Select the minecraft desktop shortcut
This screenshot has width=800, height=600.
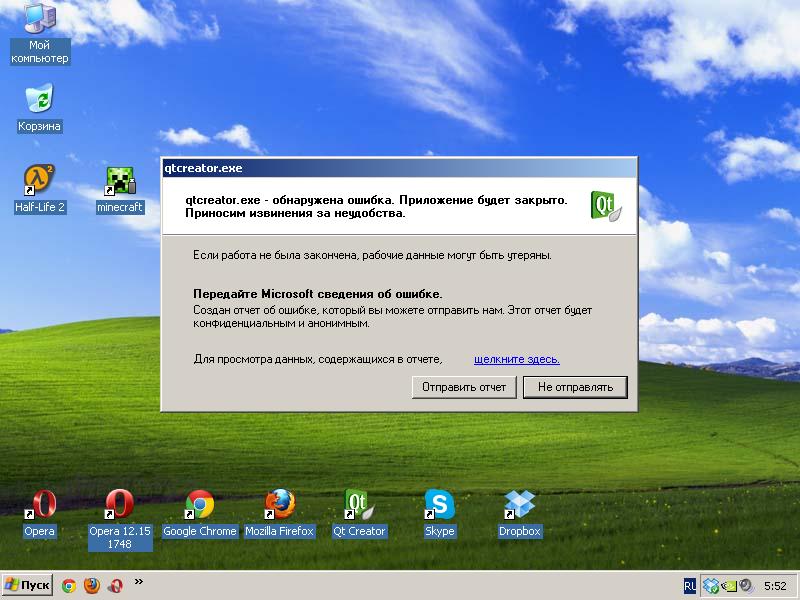(x=120, y=190)
